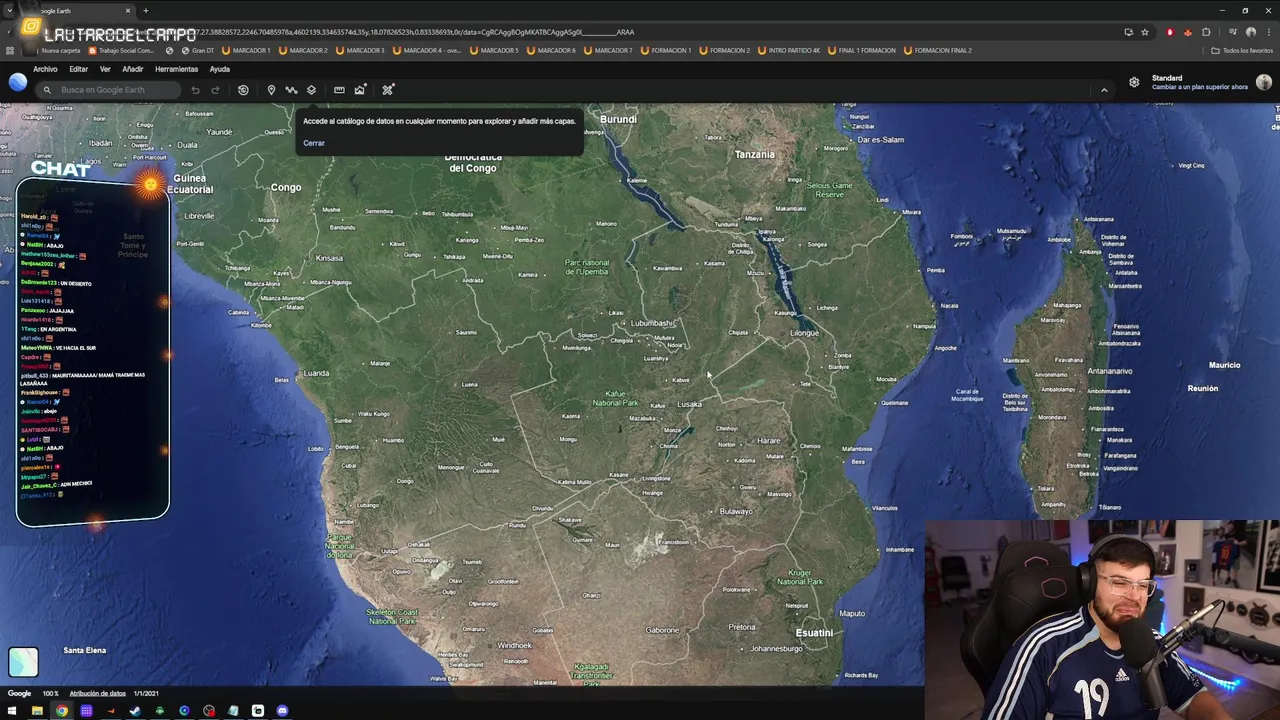Focus the Busca en Google Earth field
The width and height of the screenshot is (1280, 720).
click(108, 90)
